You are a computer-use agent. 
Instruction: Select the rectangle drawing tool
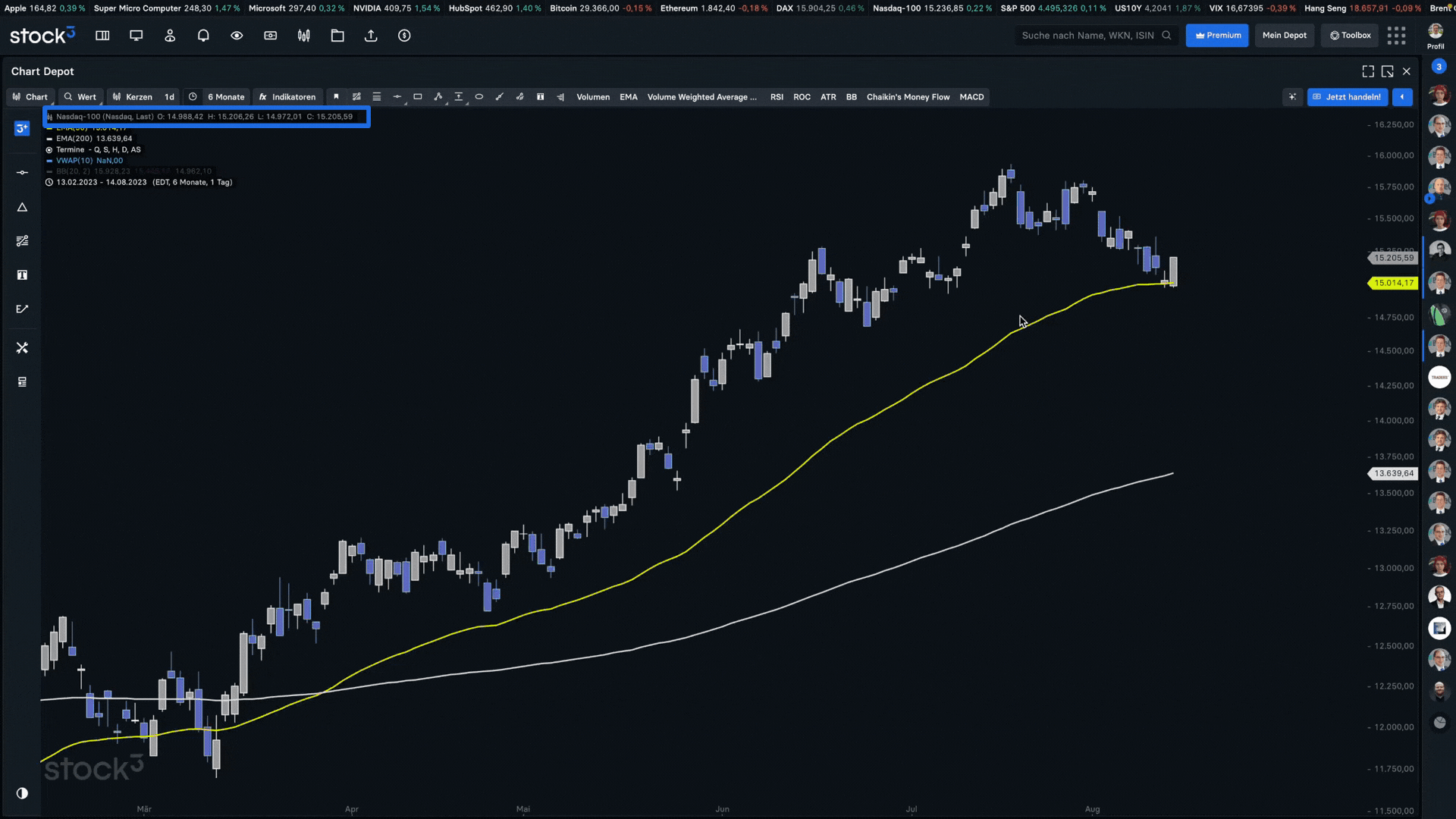pyautogui.click(x=418, y=97)
